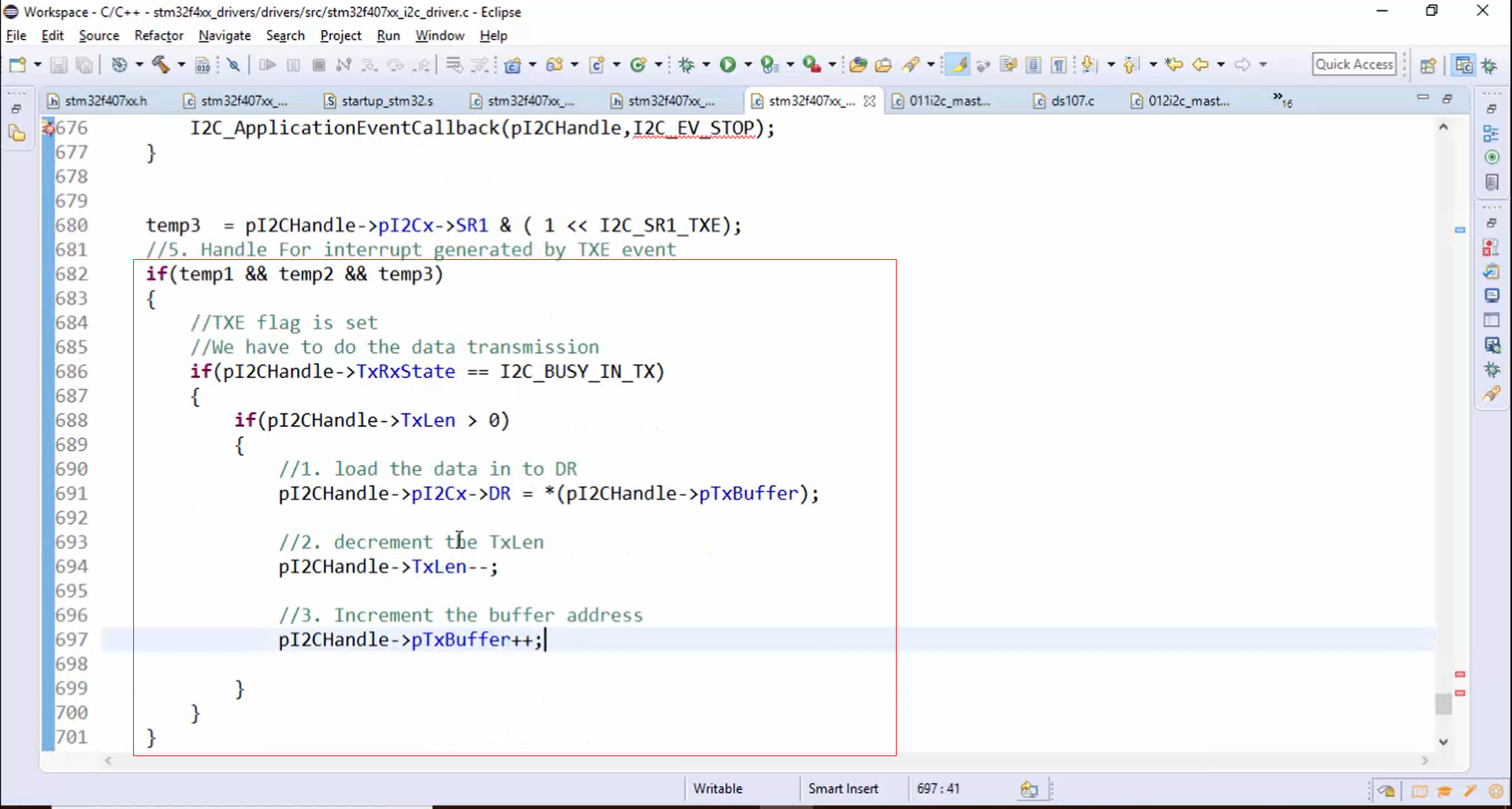
Task: Close the active stm32f407xx editor tab
Action: tap(869, 101)
